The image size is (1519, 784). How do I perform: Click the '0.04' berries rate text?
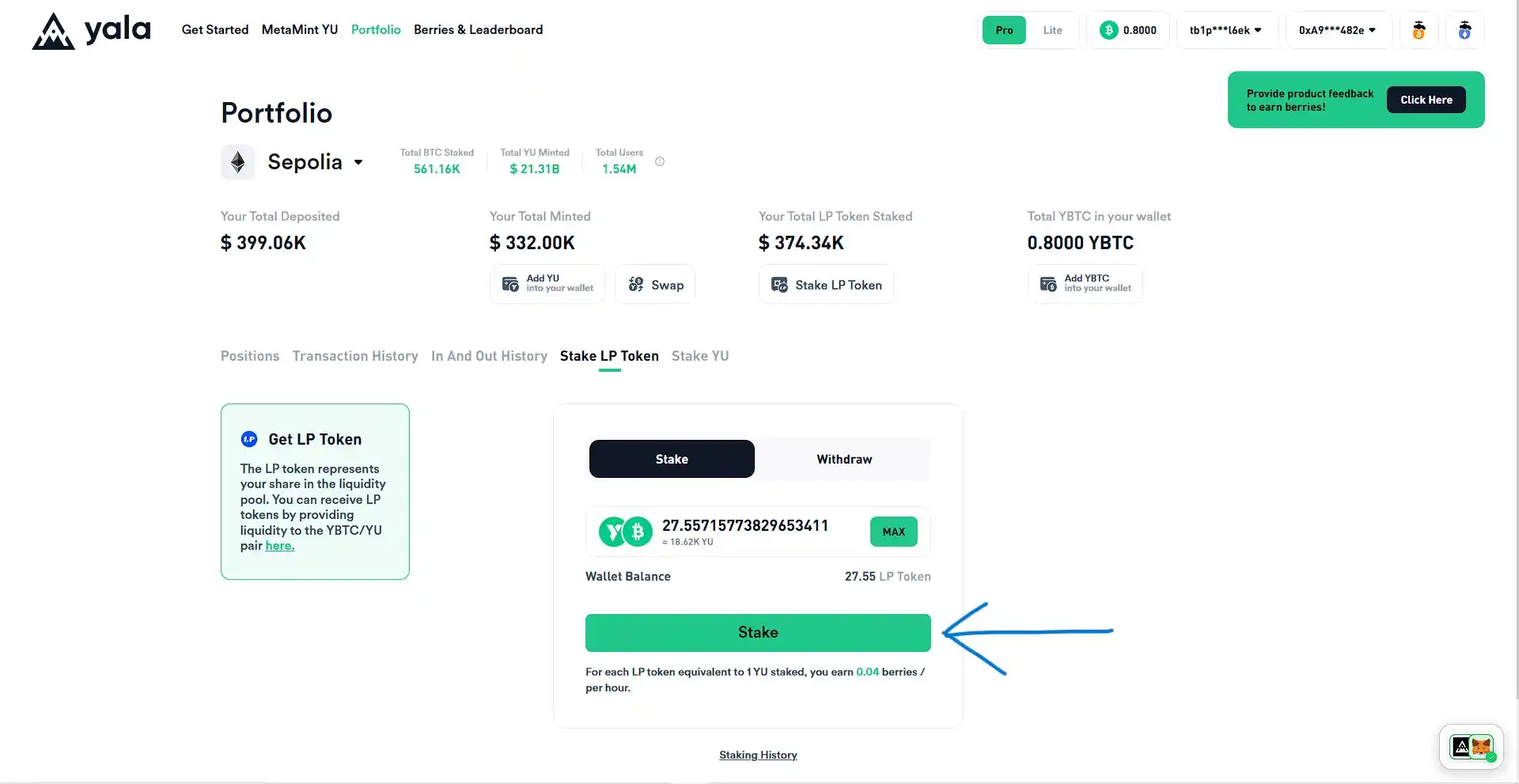click(867, 672)
